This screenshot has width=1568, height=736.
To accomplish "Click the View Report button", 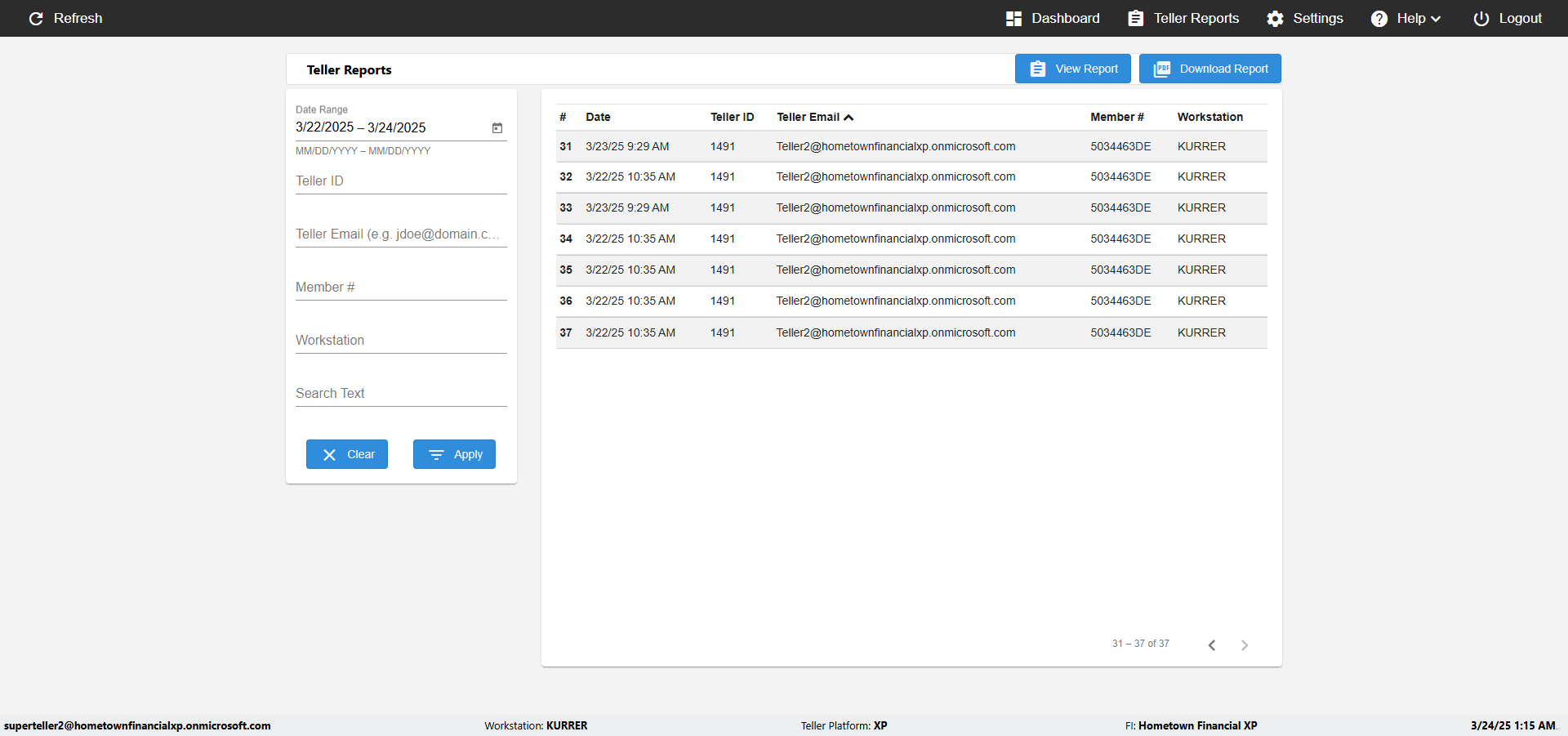I will pyautogui.click(x=1073, y=69).
